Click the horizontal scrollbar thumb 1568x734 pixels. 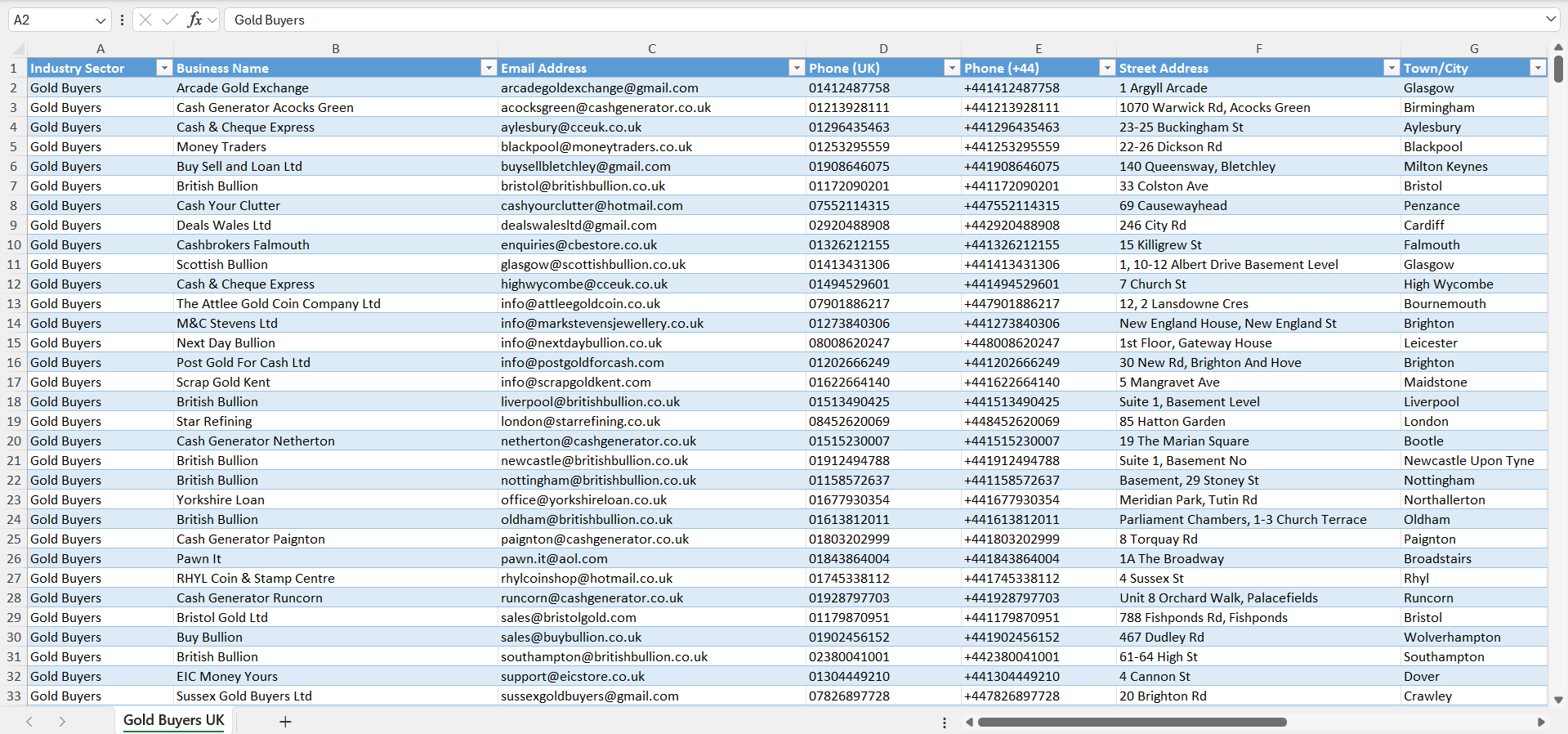(x=1132, y=723)
